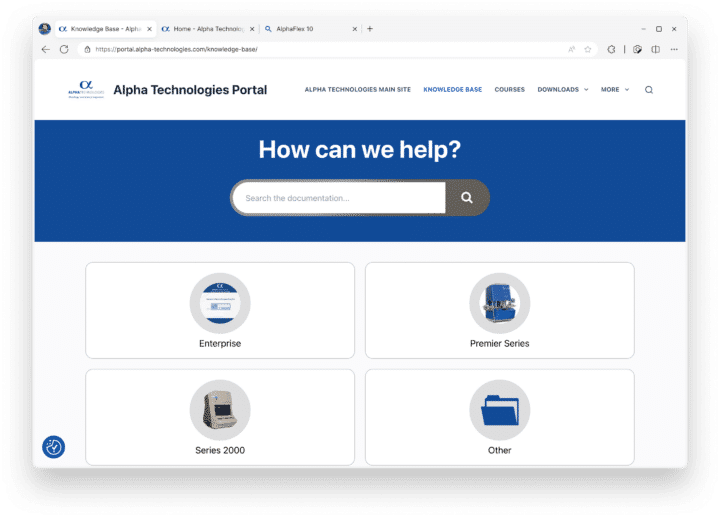The height and width of the screenshot is (517, 720).
Task: Minimize the browser window
Action: [643, 29]
